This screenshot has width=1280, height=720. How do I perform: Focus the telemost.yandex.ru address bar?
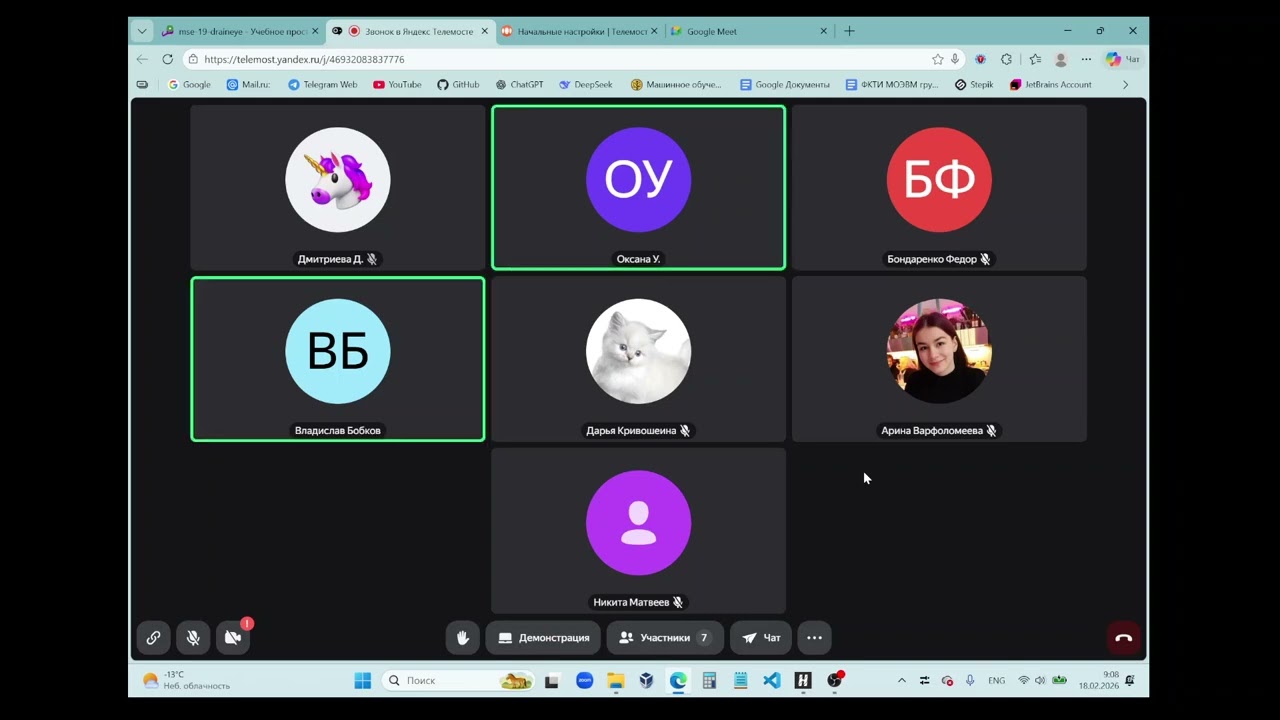tap(560, 59)
